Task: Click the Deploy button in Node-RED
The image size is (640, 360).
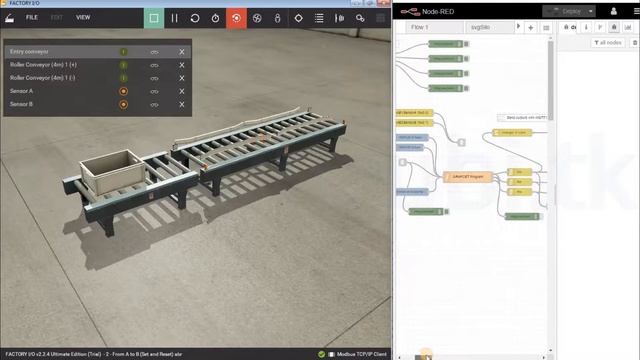Action: [x=564, y=11]
